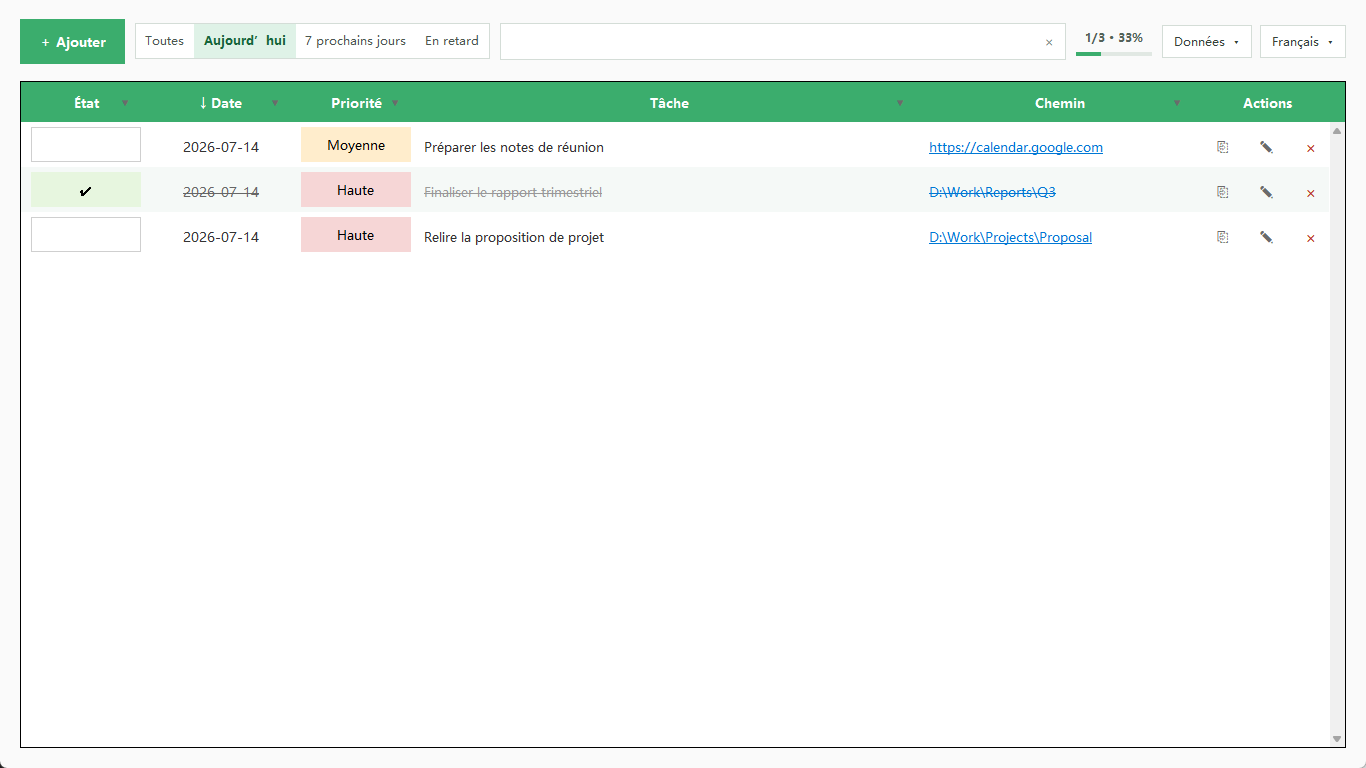Click the struck-through date of 'Finaliser le rapport'
The width and height of the screenshot is (1366, 768).
point(221,192)
